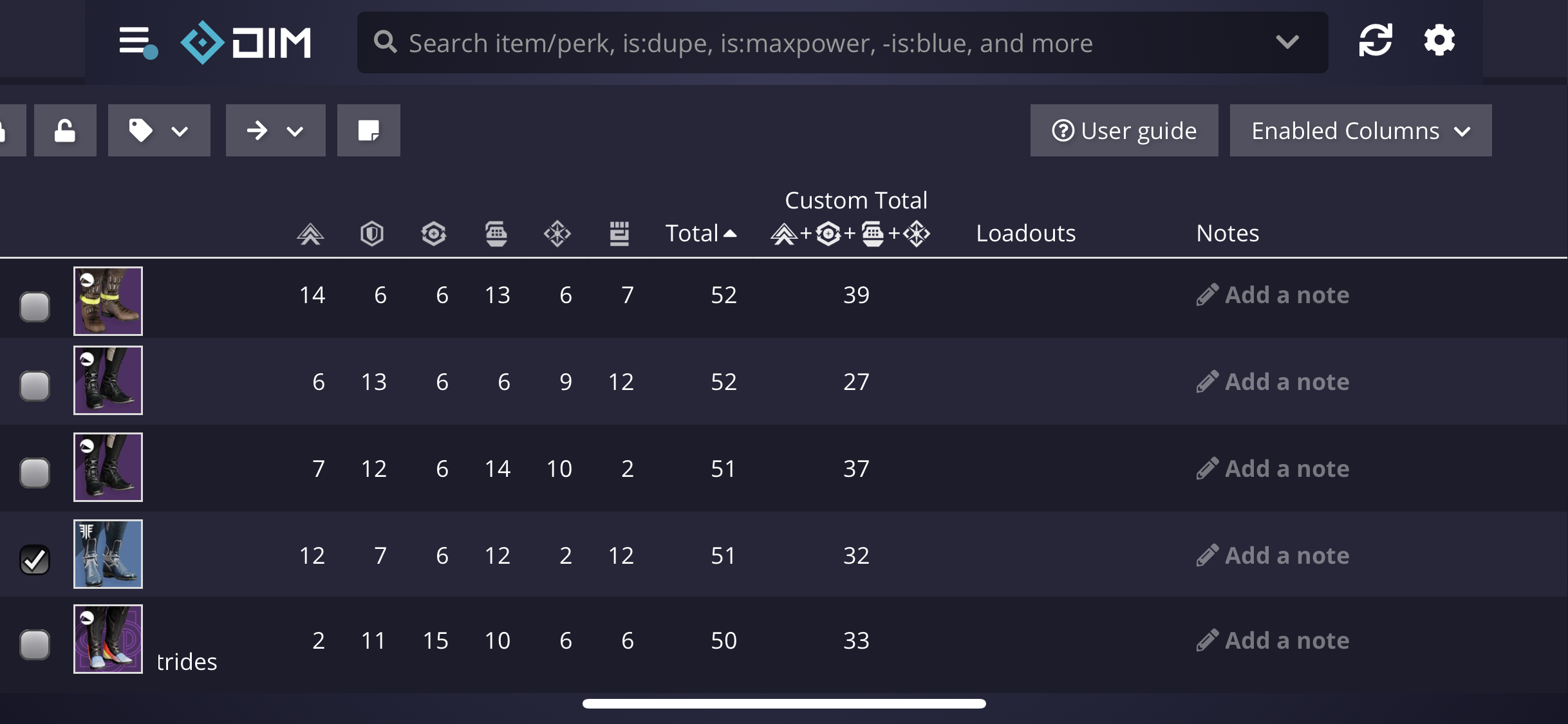Sort by the Resilience stat column
Image resolution: width=1568 pixels, height=724 pixels.
[372, 233]
